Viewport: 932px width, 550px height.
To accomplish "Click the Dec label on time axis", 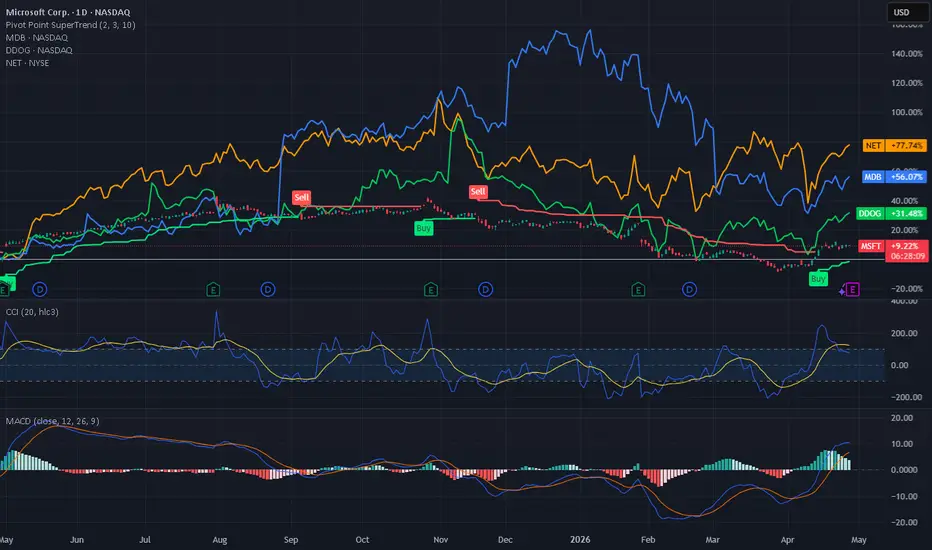I will tap(505, 540).
